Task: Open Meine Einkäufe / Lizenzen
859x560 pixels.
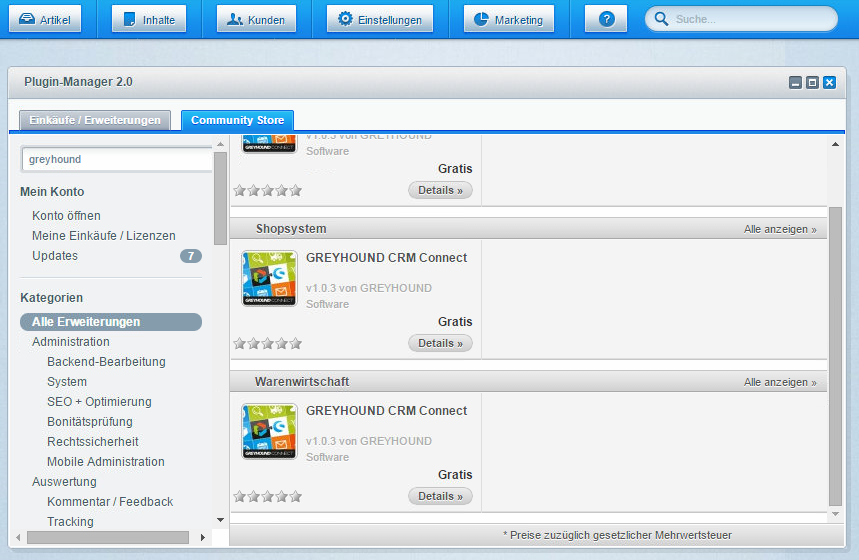Action: pos(104,236)
